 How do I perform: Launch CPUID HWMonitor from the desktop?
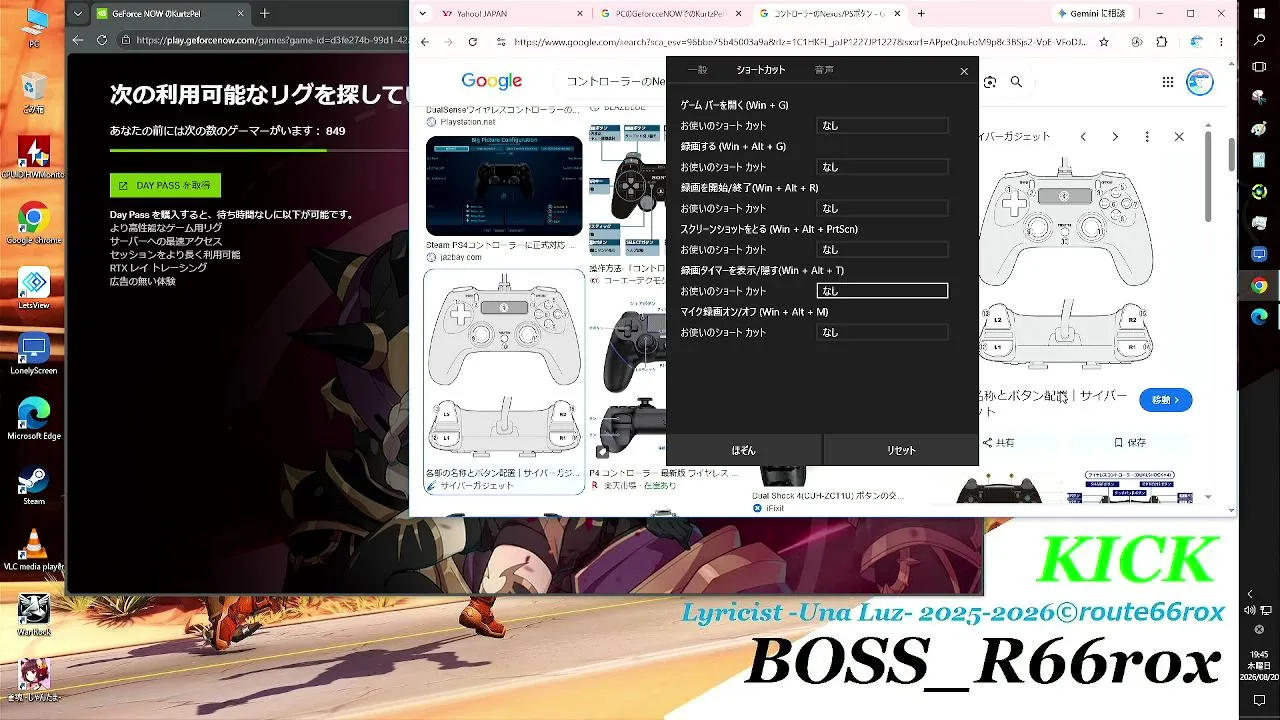click(33, 156)
